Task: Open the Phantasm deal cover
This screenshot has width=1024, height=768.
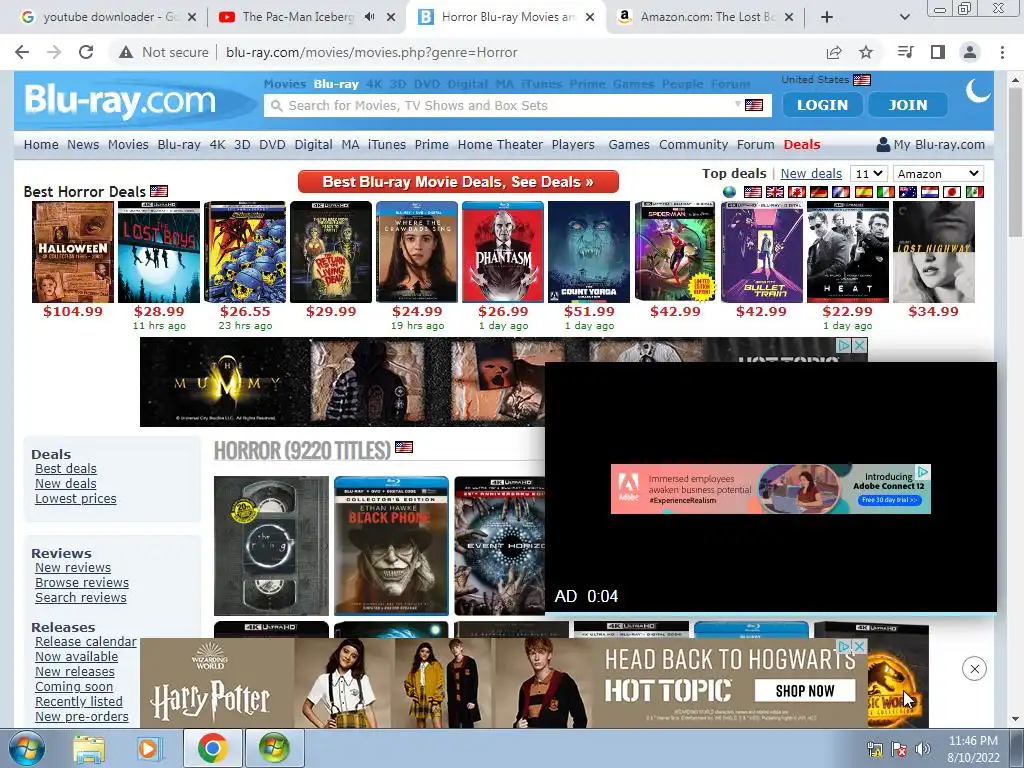Action: (x=503, y=252)
